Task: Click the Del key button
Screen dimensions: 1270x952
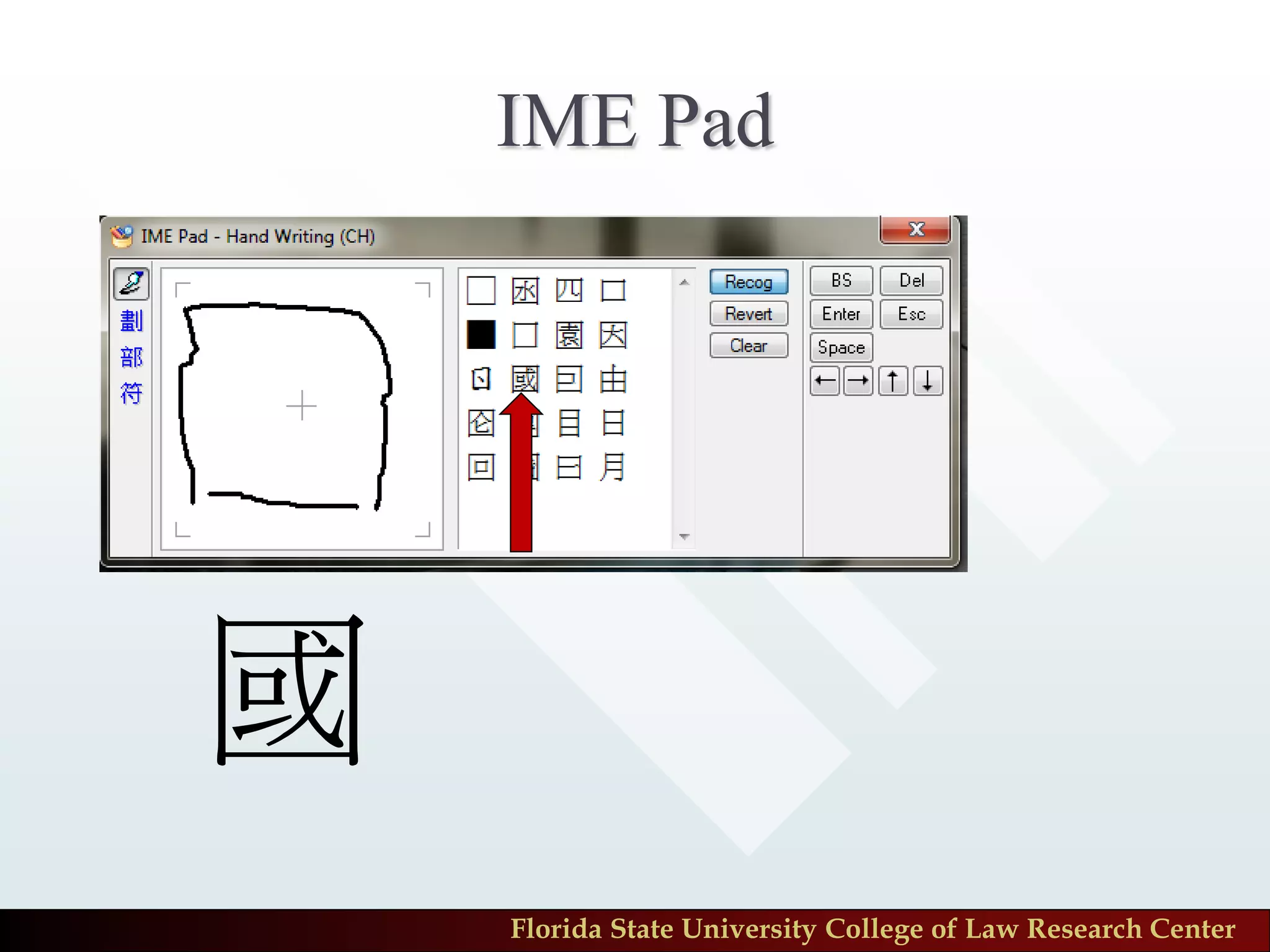Action: [x=912, y=281]
